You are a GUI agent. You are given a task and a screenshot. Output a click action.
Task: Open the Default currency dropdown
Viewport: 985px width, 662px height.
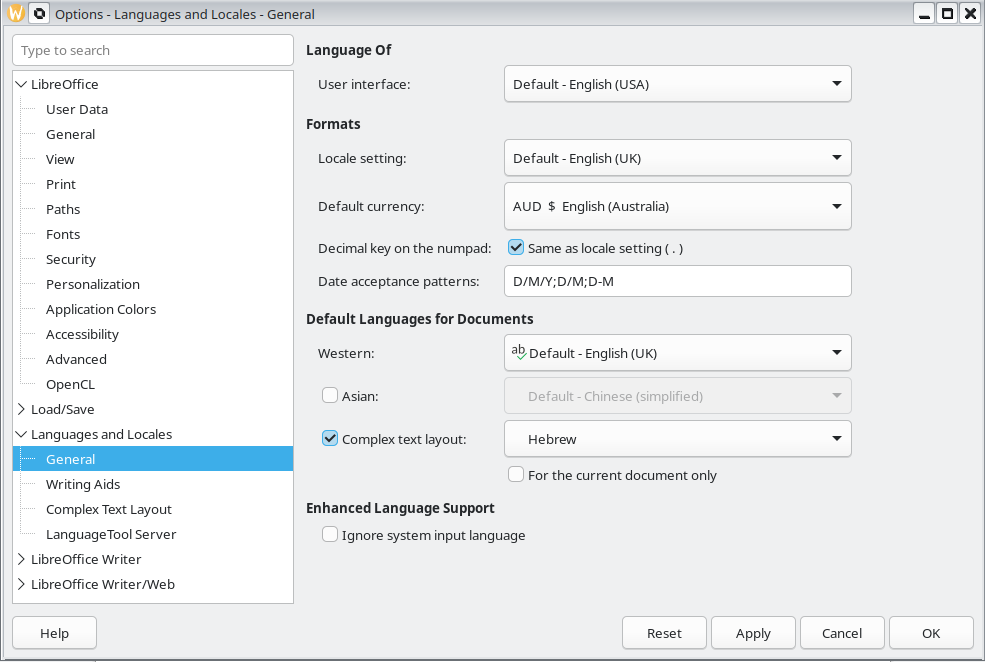pos(677,206)
